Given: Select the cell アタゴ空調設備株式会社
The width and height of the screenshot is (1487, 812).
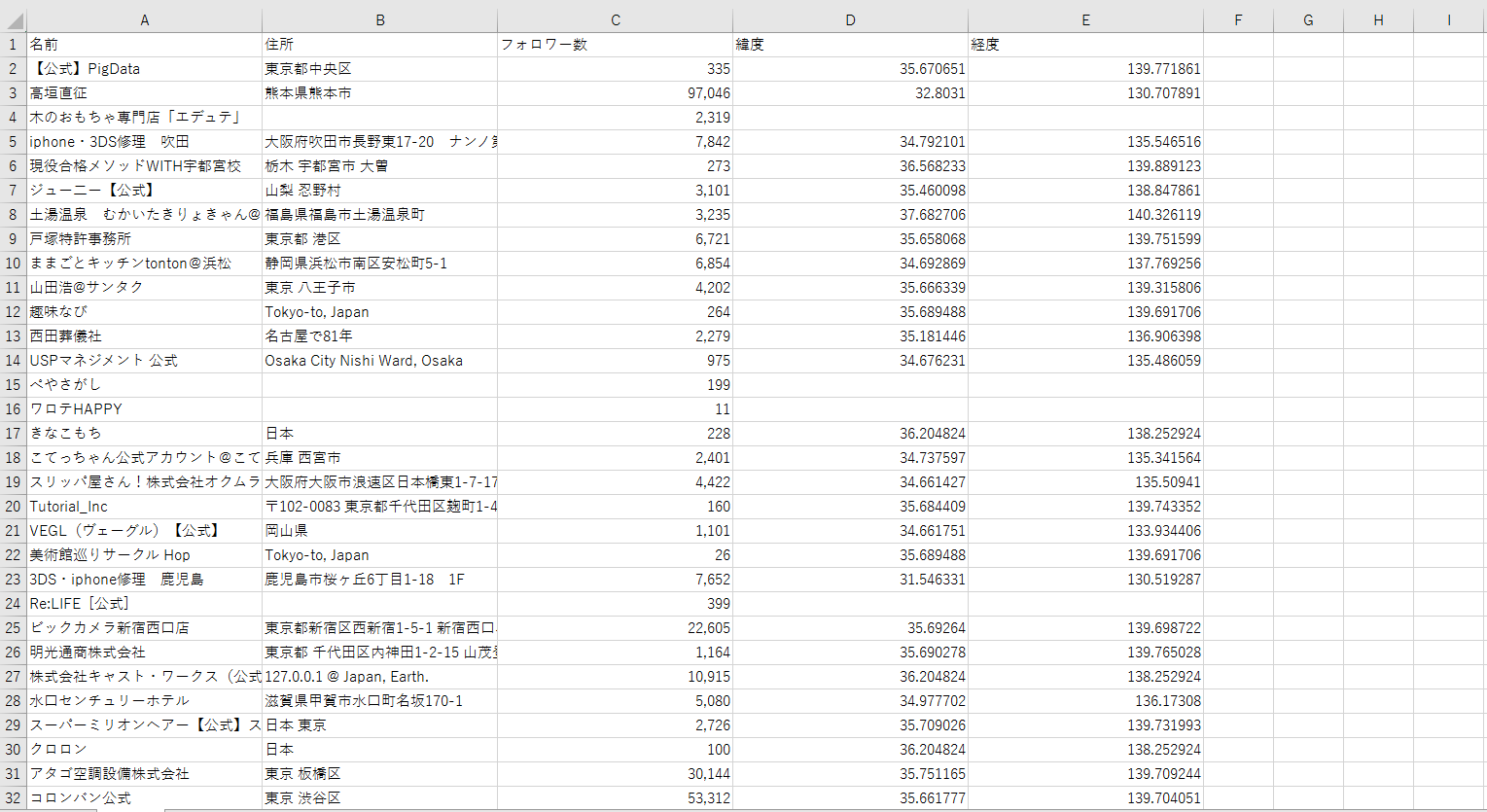Looking at the screenshot, I should tap(145, 774).
